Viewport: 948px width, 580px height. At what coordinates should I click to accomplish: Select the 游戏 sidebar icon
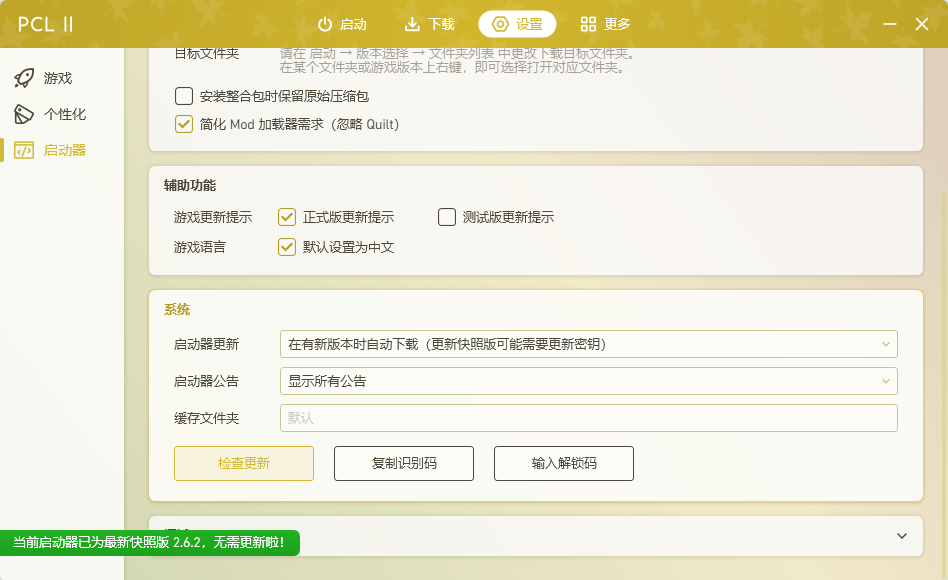pos(23,77)
